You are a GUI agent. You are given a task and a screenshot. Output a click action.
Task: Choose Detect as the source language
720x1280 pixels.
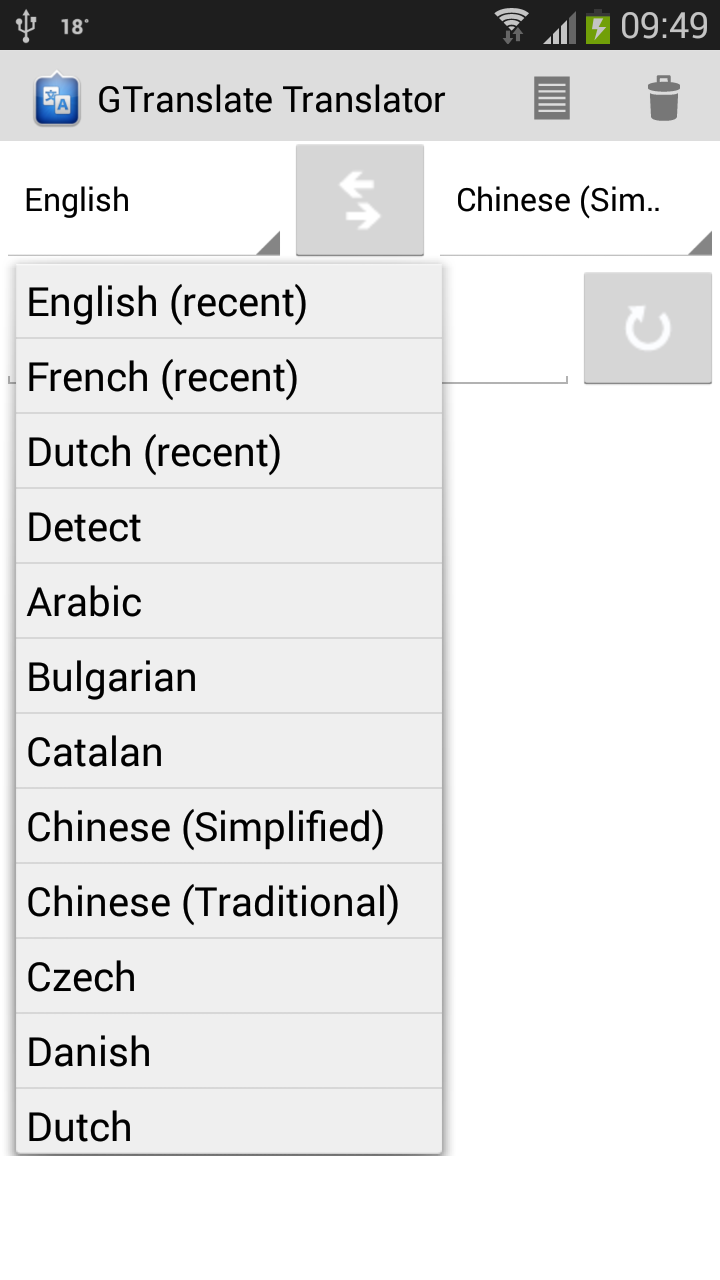click(228, 526)
